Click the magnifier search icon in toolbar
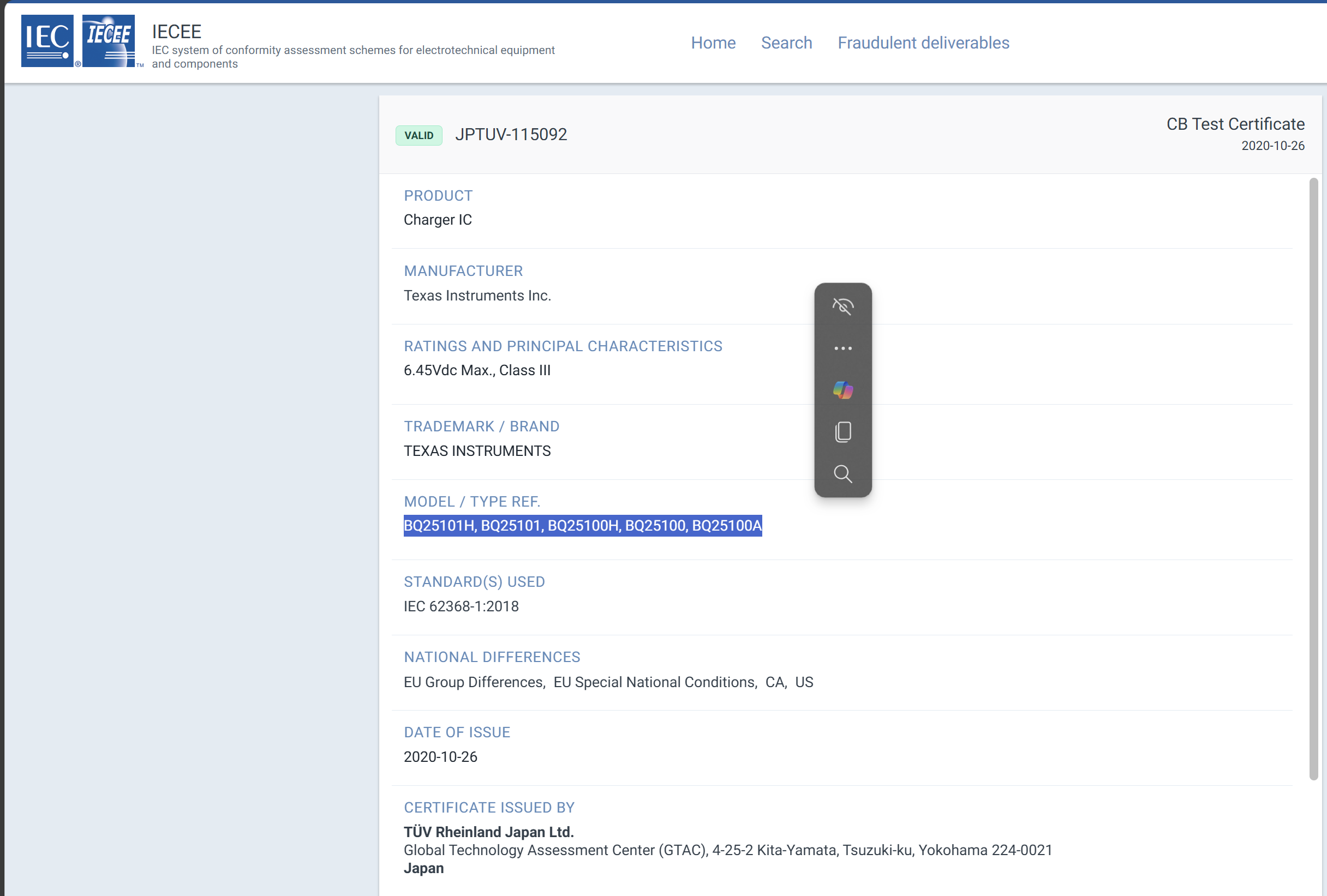 coord(843,474)
